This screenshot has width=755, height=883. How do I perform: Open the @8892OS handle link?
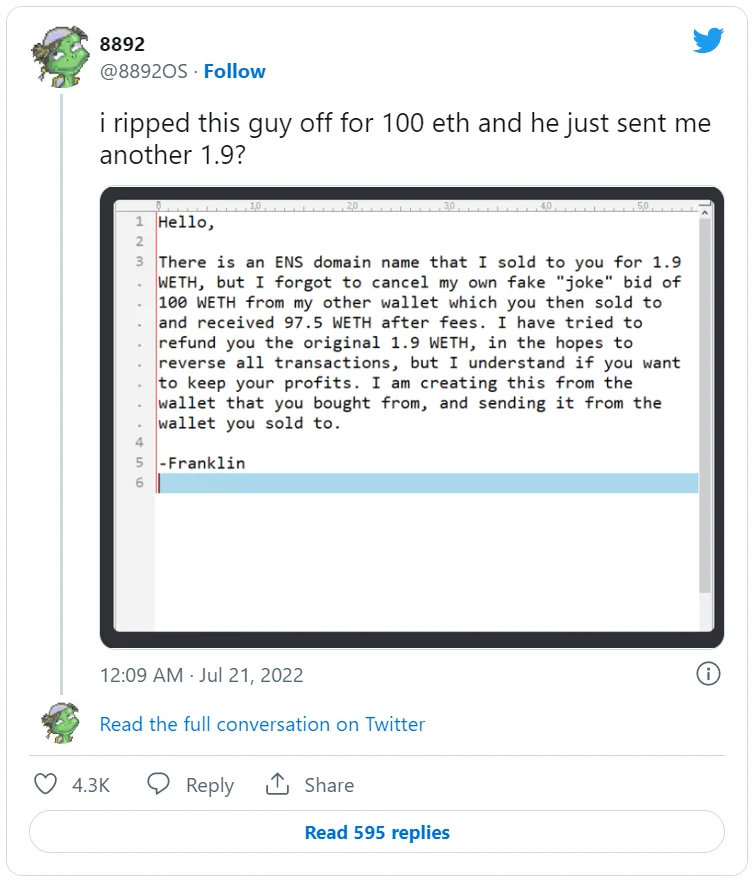point(143,71)
